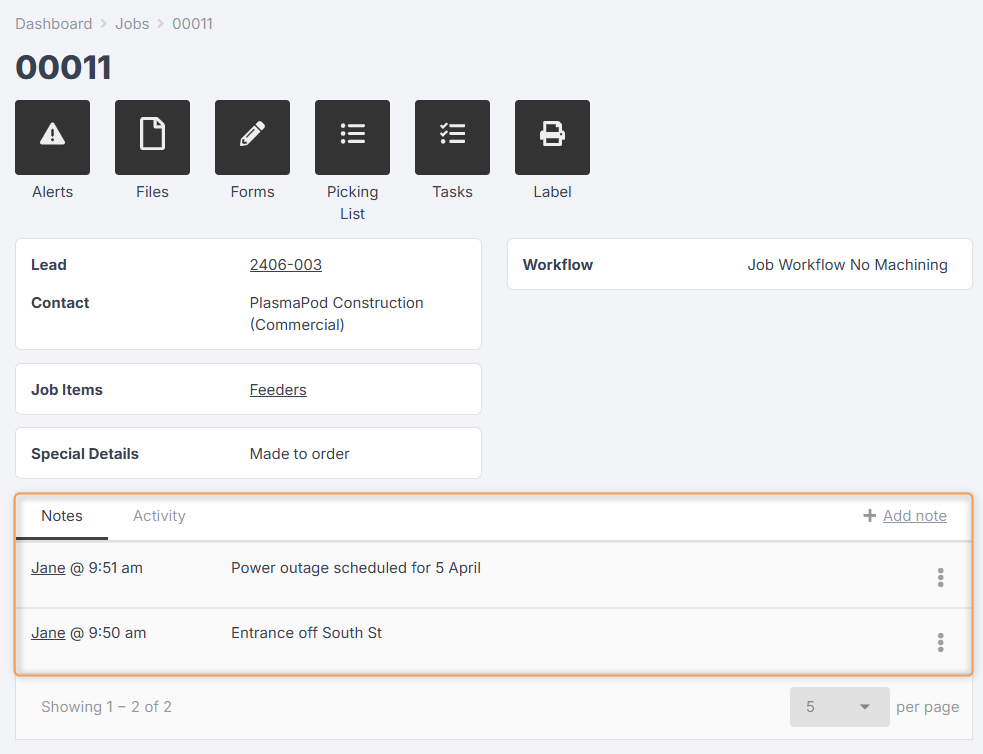Open the options menu for the Entrance off South St note
983x754 pixels.
(940, 642)
